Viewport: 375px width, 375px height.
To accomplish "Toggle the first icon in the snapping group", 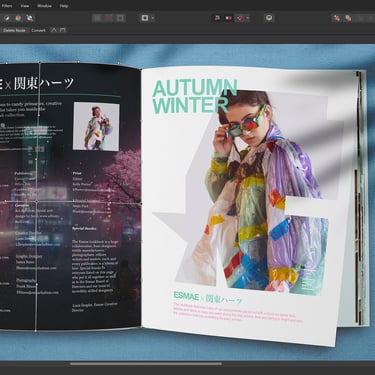I will [217, 18].
